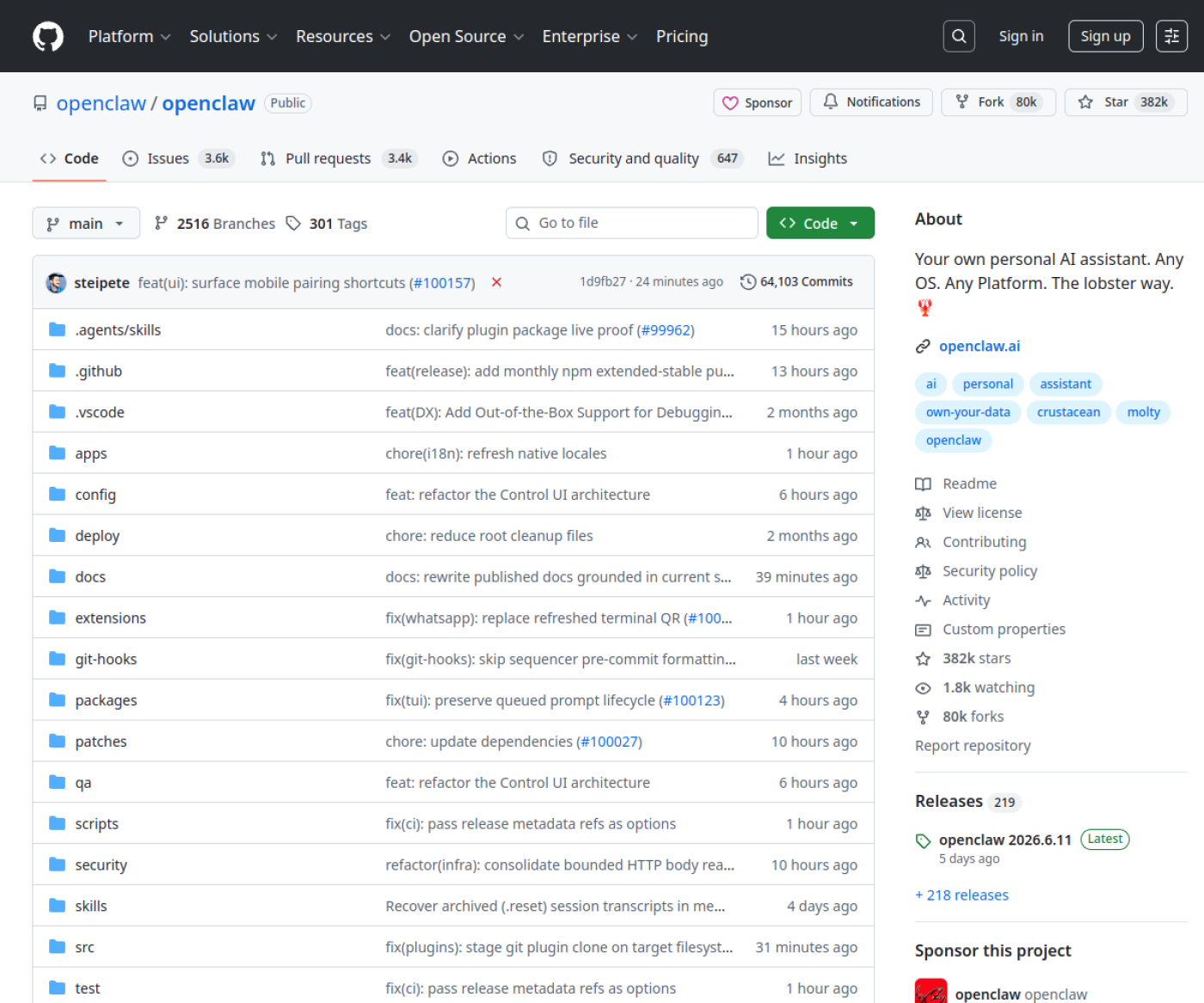Open the main branch selector dropdown

pos(86,224)
